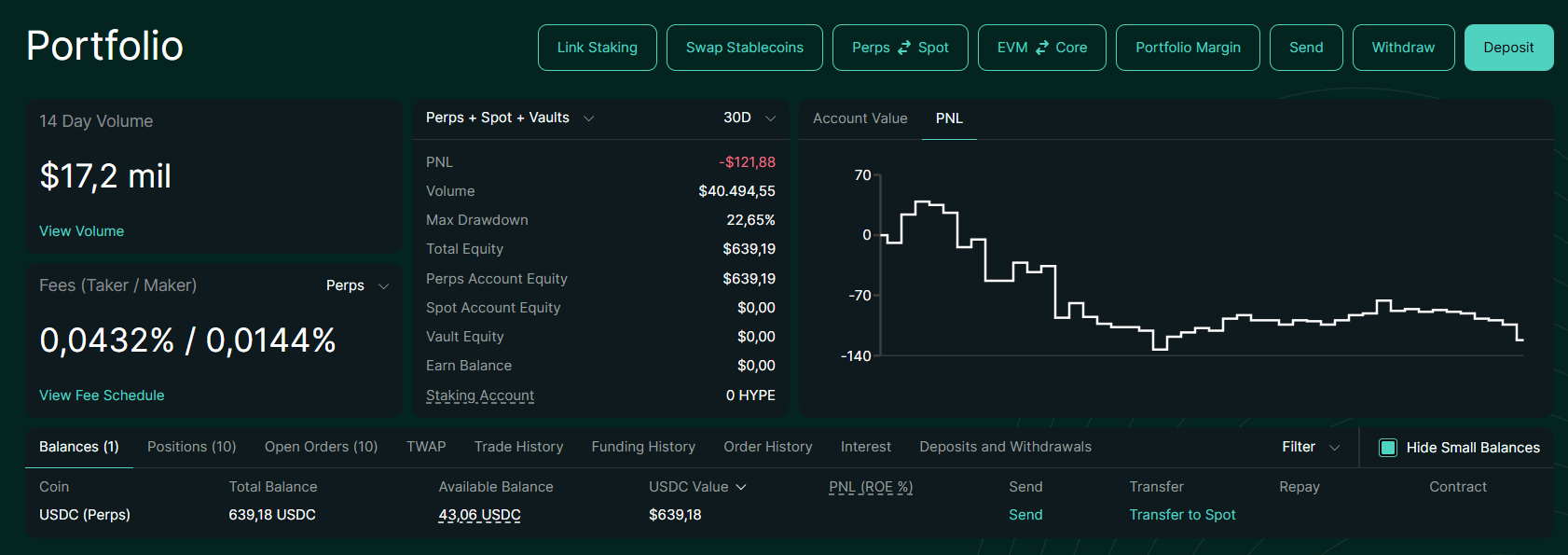Switch to the Account Value chart tab
Screen dimensions: 1568x555
click(860, 118)
